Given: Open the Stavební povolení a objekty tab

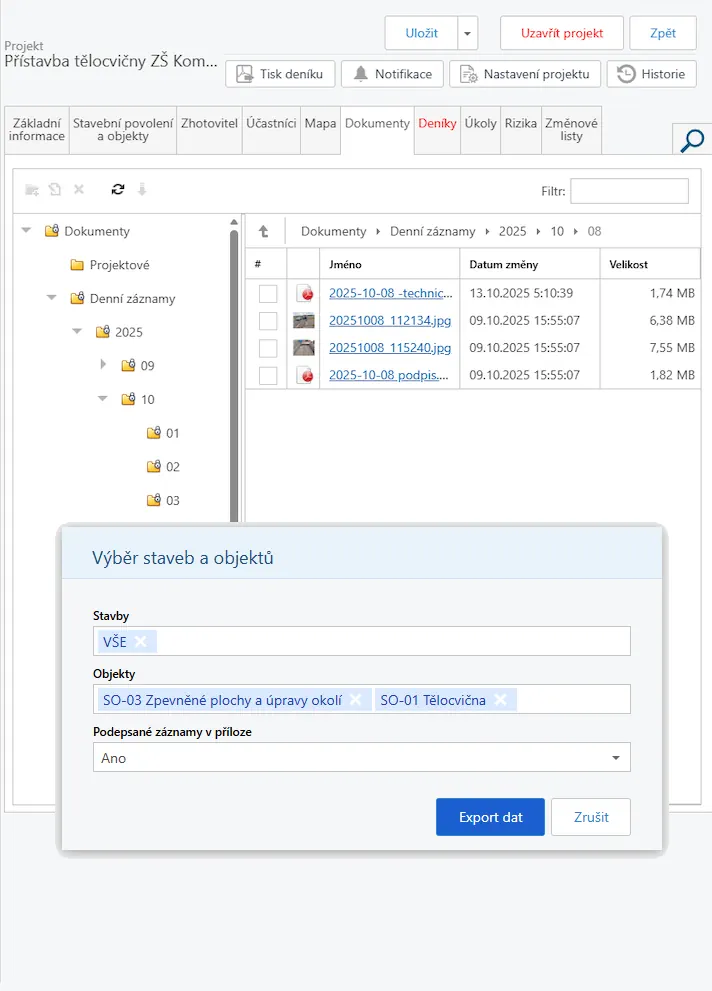Looking at the screenshot, I should click(123, 130).
